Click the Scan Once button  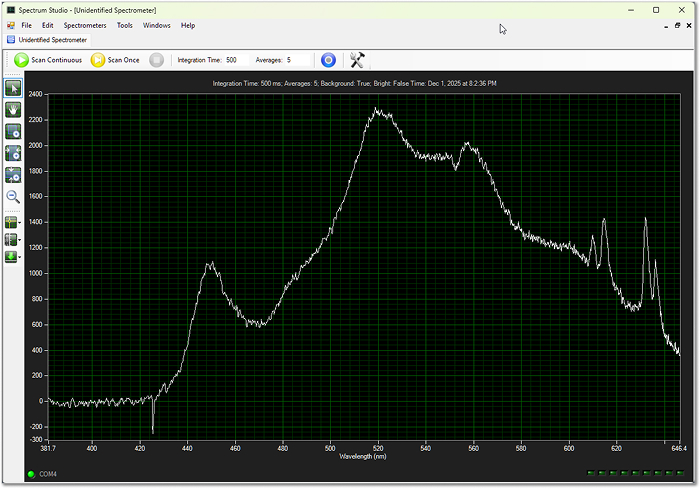(x=115, y=60)
